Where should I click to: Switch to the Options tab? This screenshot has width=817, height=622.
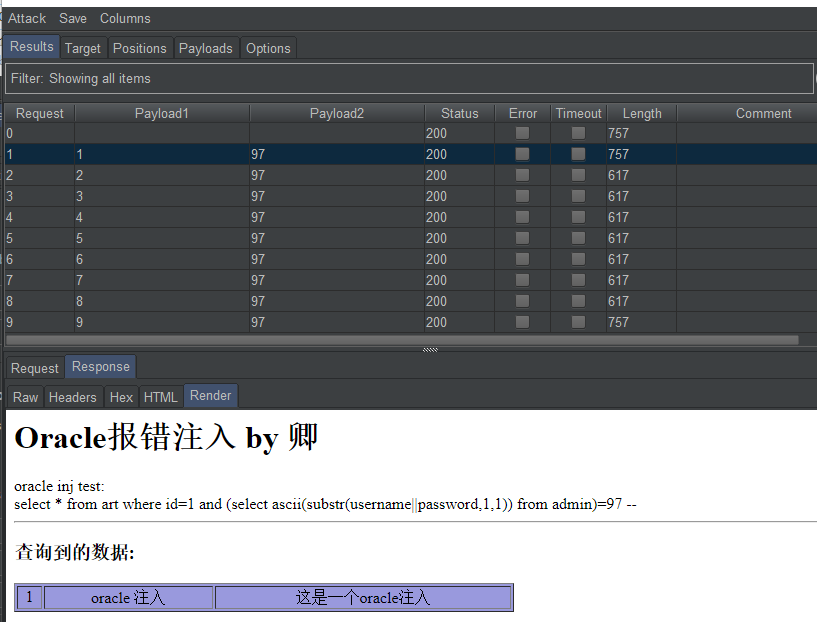268,48
